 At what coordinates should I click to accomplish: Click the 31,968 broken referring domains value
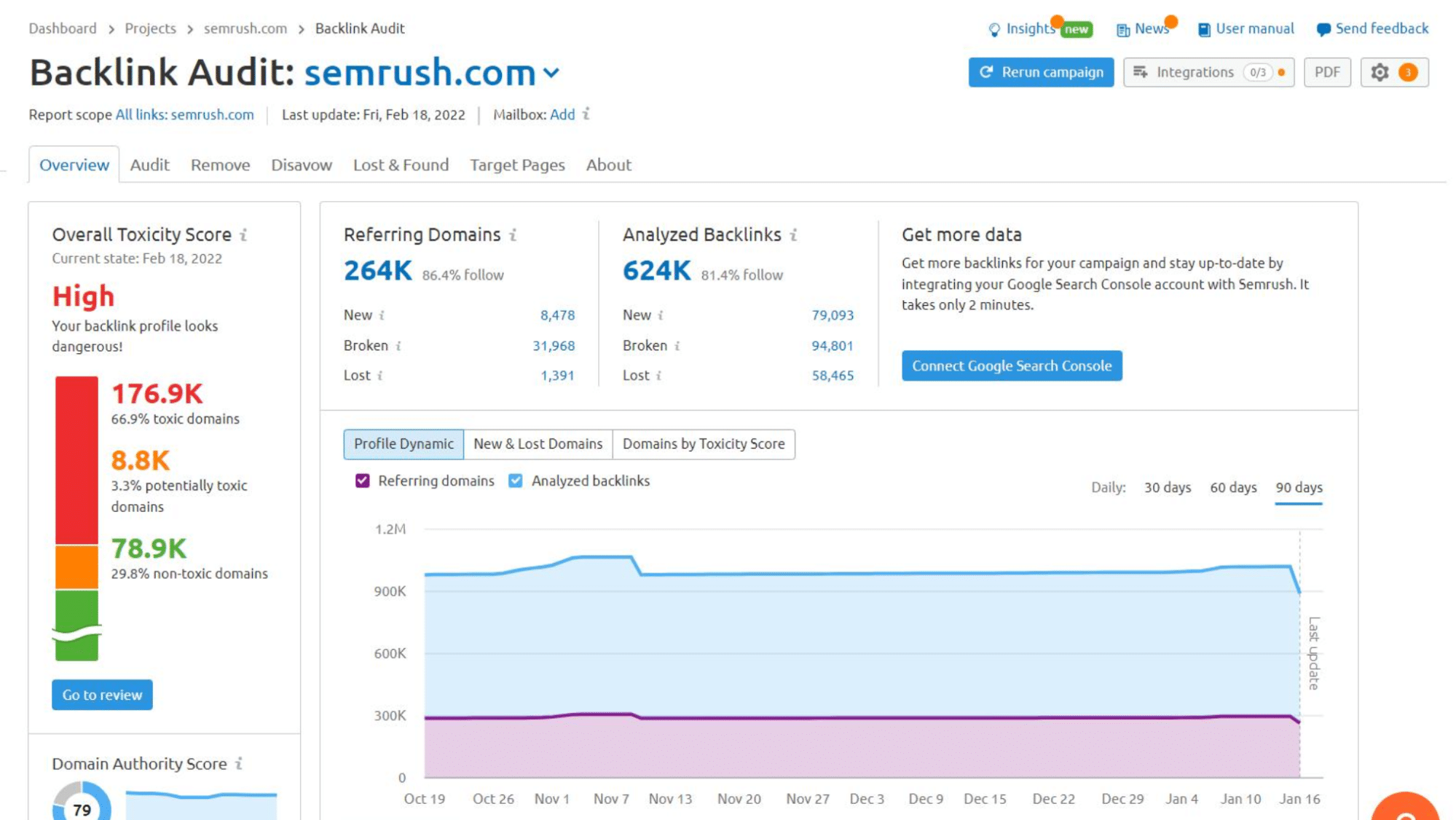pos(554,345)
